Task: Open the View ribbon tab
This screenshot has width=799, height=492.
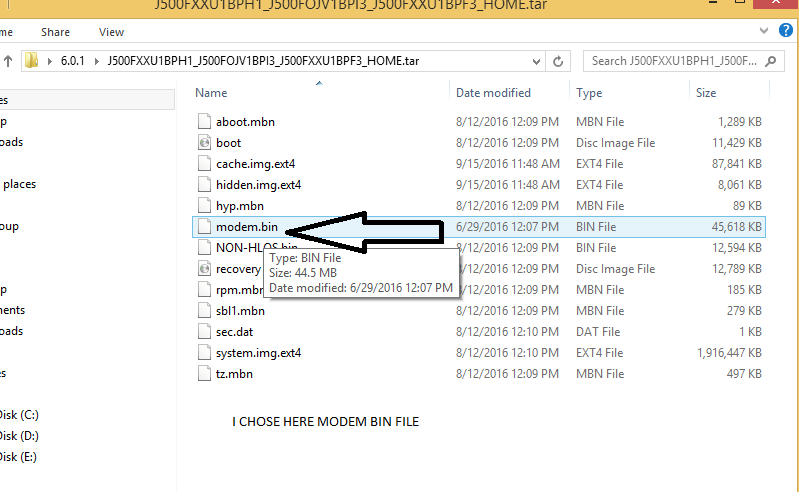Action: pyautogui.click(x=111, y=32)
